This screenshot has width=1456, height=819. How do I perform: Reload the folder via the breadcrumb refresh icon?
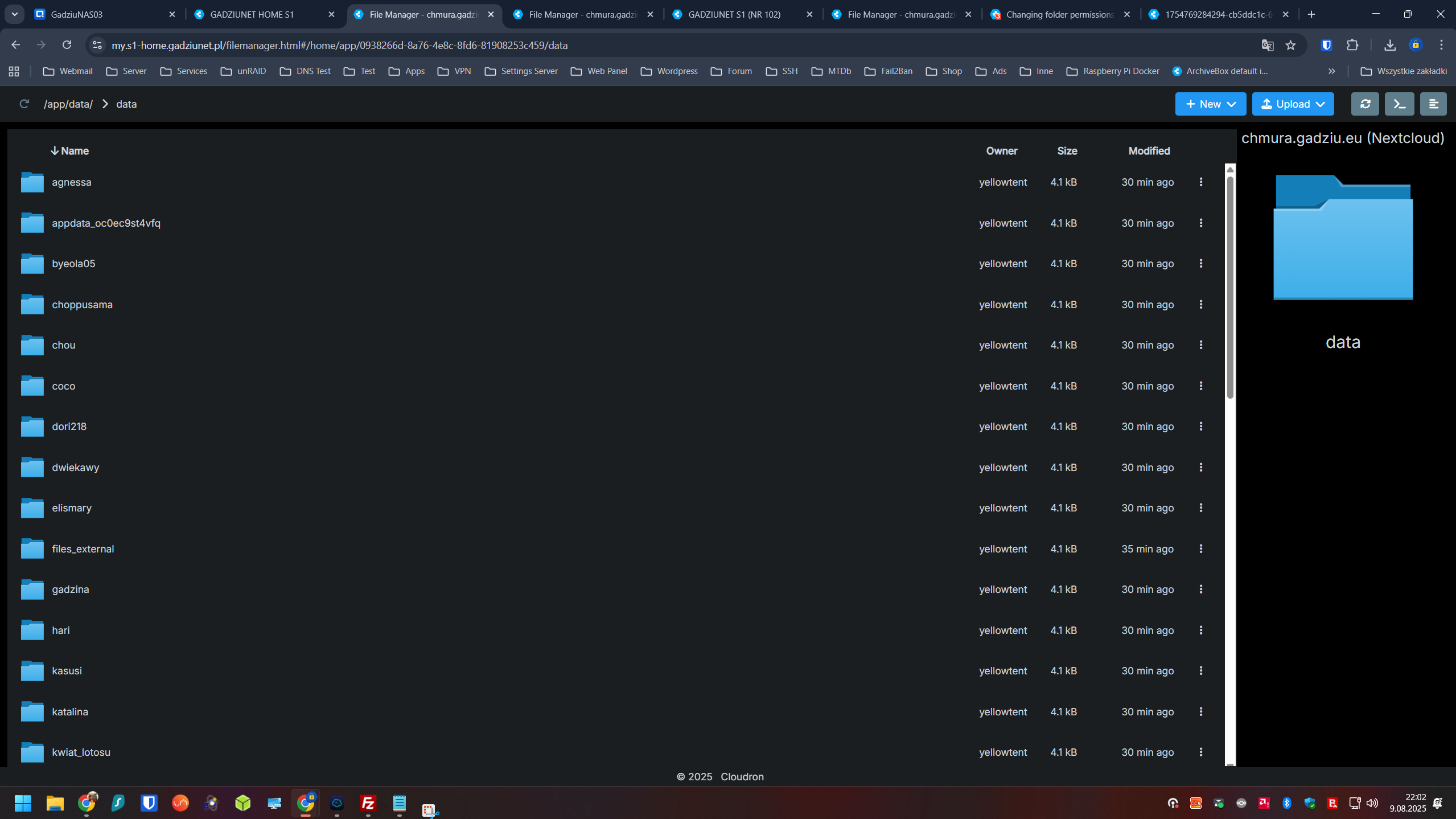(24, 104)
